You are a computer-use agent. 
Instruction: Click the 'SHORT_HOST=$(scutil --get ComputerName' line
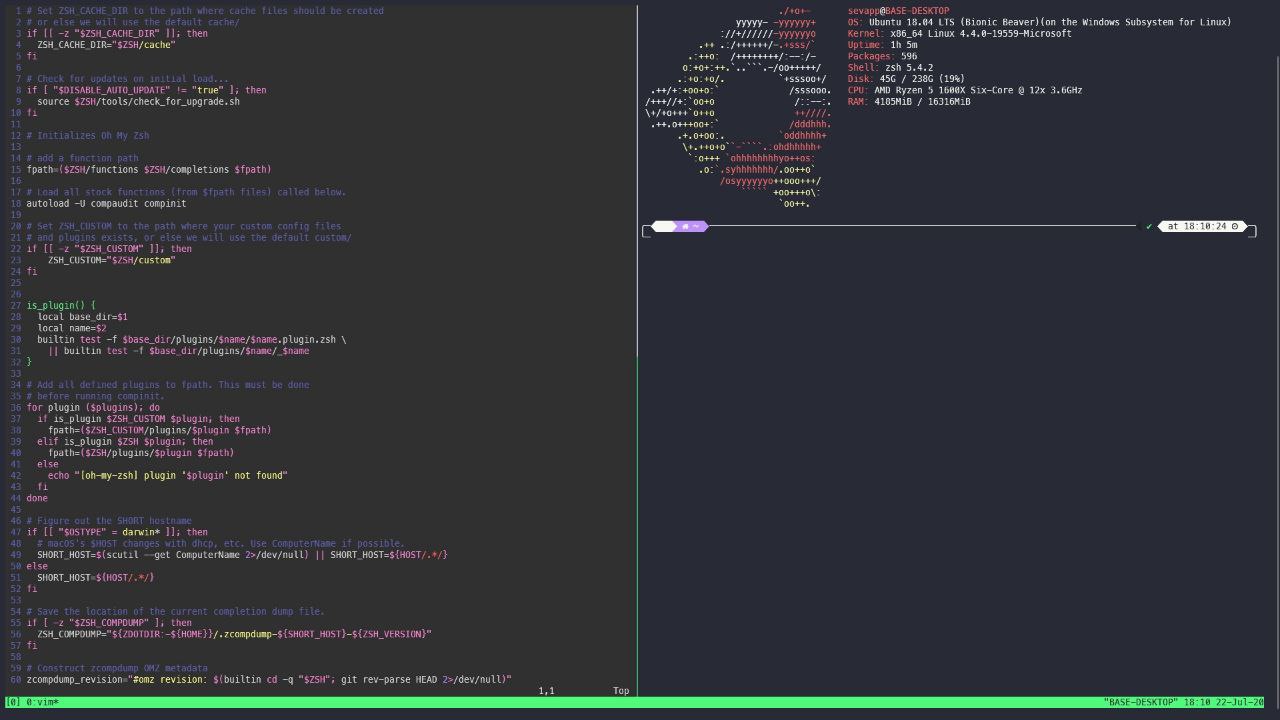coord(242,555)
